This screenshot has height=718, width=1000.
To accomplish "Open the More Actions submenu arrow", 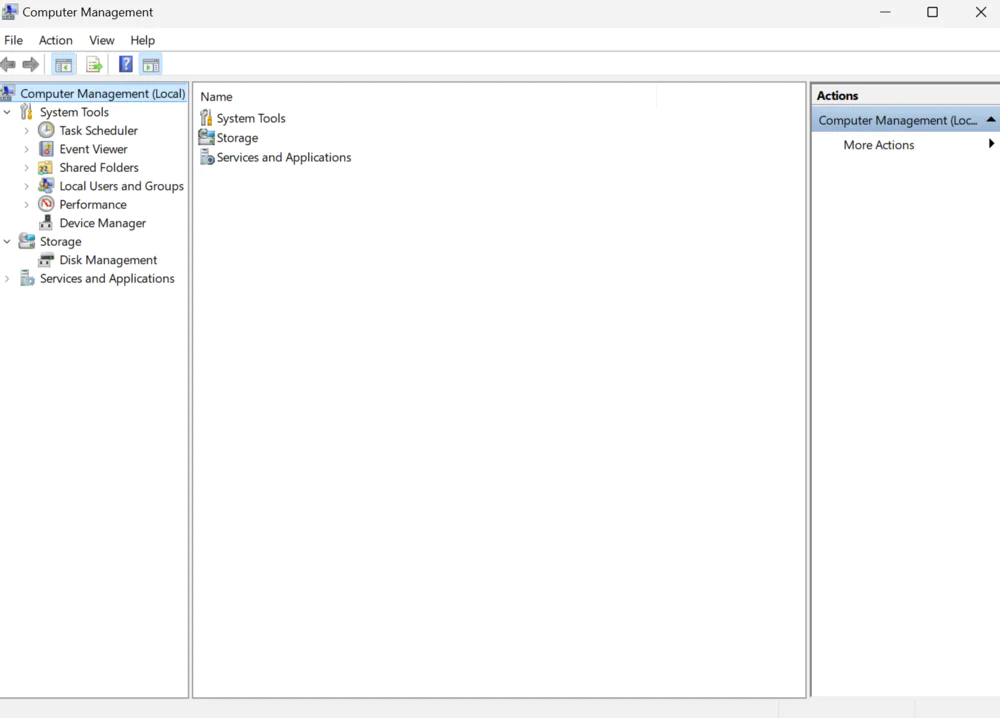I will (x=991, y=144).
